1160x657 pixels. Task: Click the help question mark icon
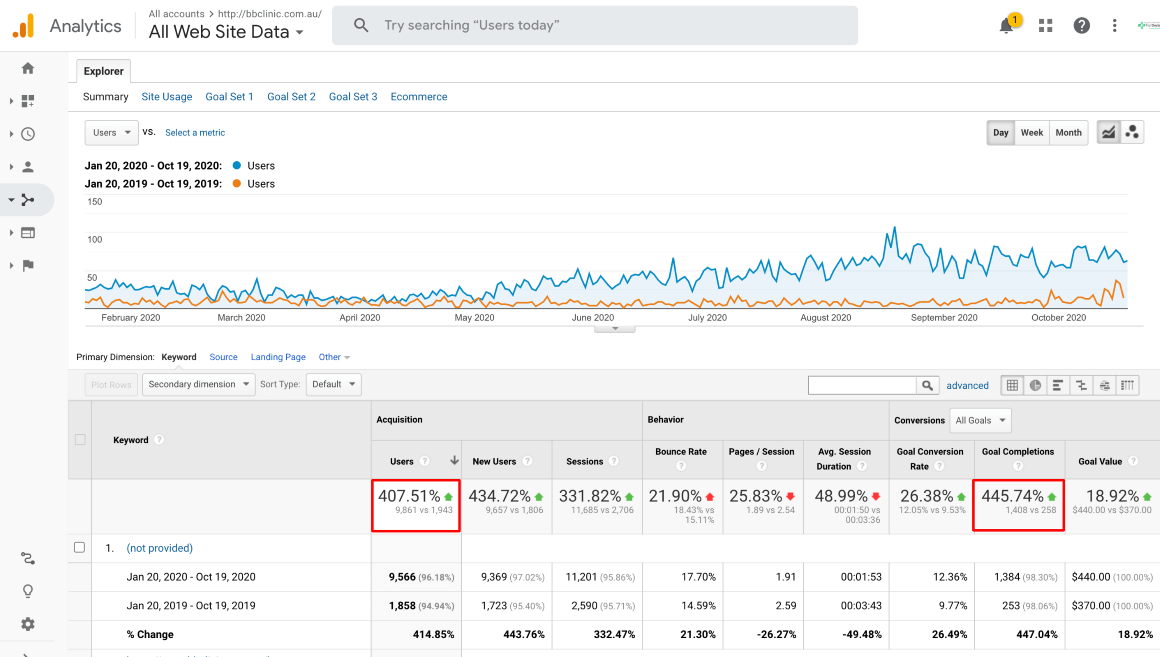coord(1081,26)
